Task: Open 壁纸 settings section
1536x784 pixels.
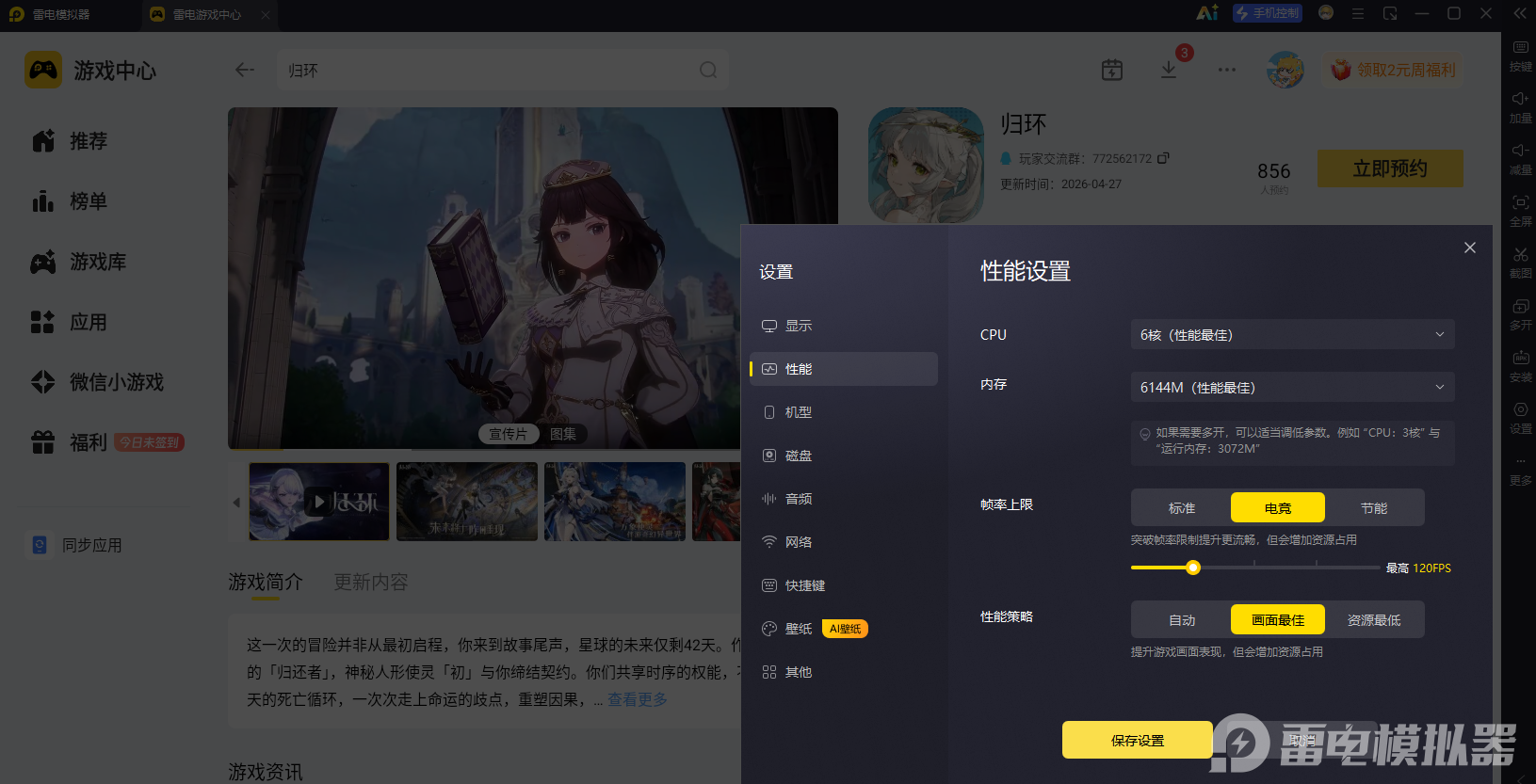Action: click(844, 629)
